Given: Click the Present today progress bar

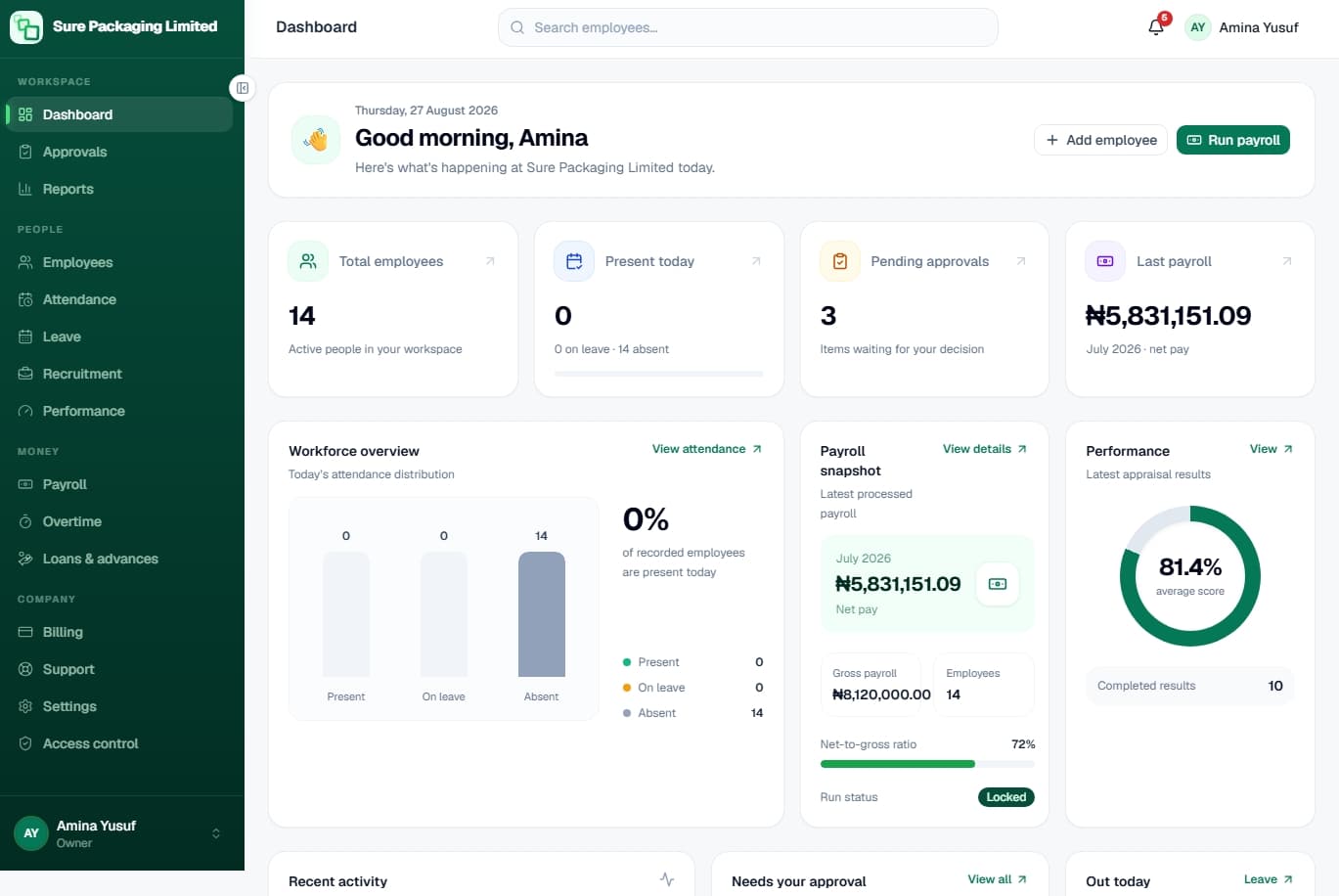Looking at the screenshot, I should [x=658, y=374].
